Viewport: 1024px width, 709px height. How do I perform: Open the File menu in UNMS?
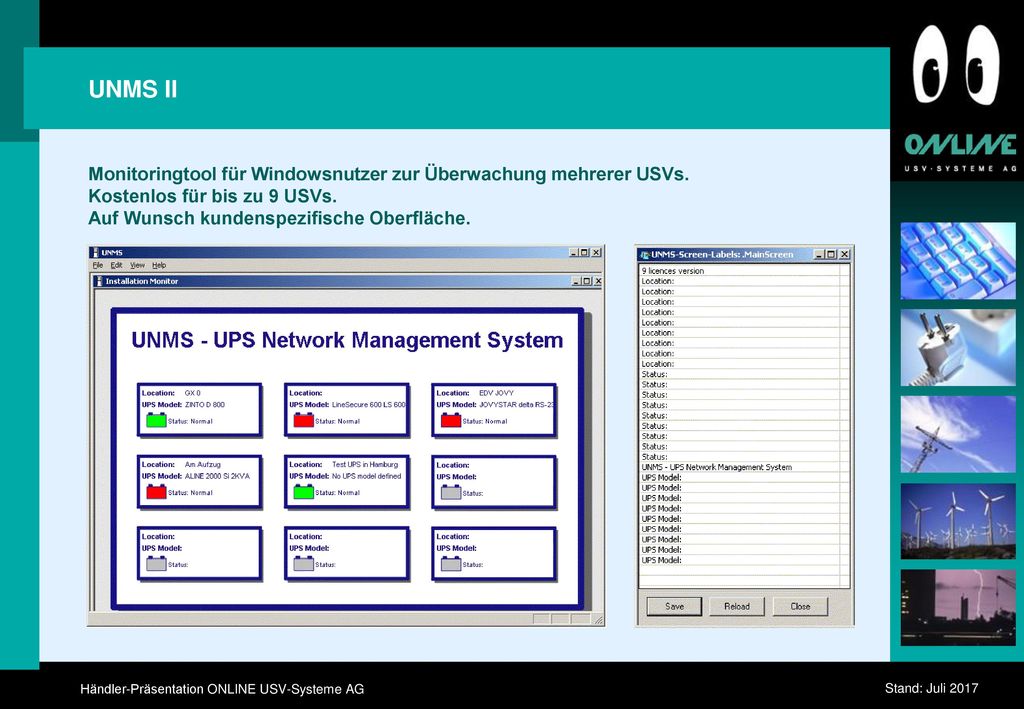pyautogui.click(x=98, y=265)
